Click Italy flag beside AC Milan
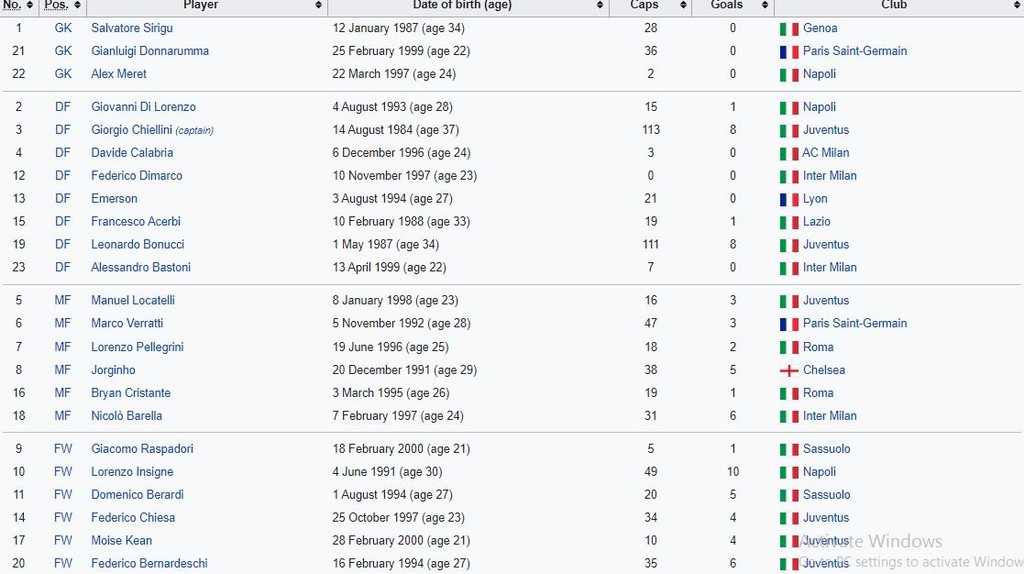 coord(789,154)
